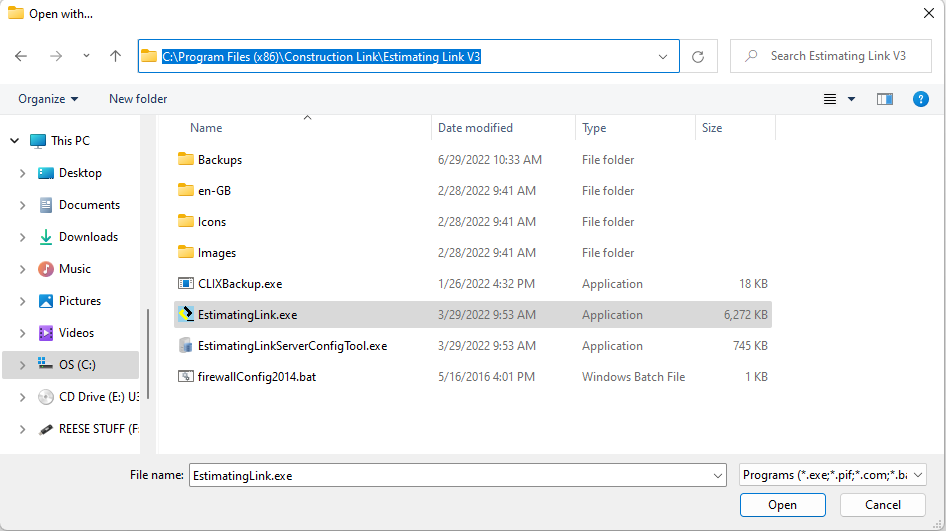The height and width of the screenshot is (531, 946).
Task: Click the search magnifier icon
Action: point(751,56)
